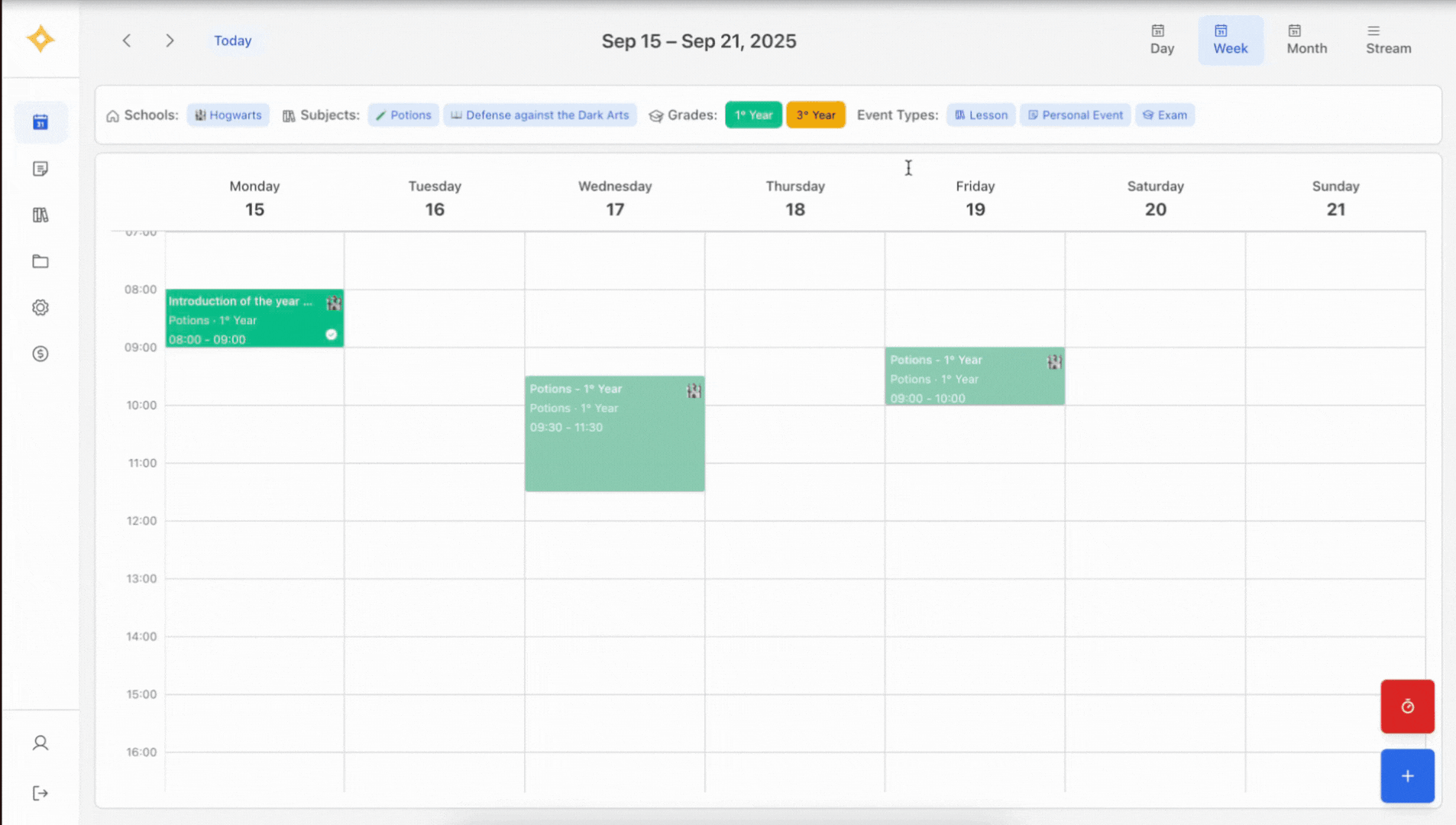Toggle the Potions subject filter
Image resolution: width=1456 pixels, height=825 pixels.
point(403,115)
